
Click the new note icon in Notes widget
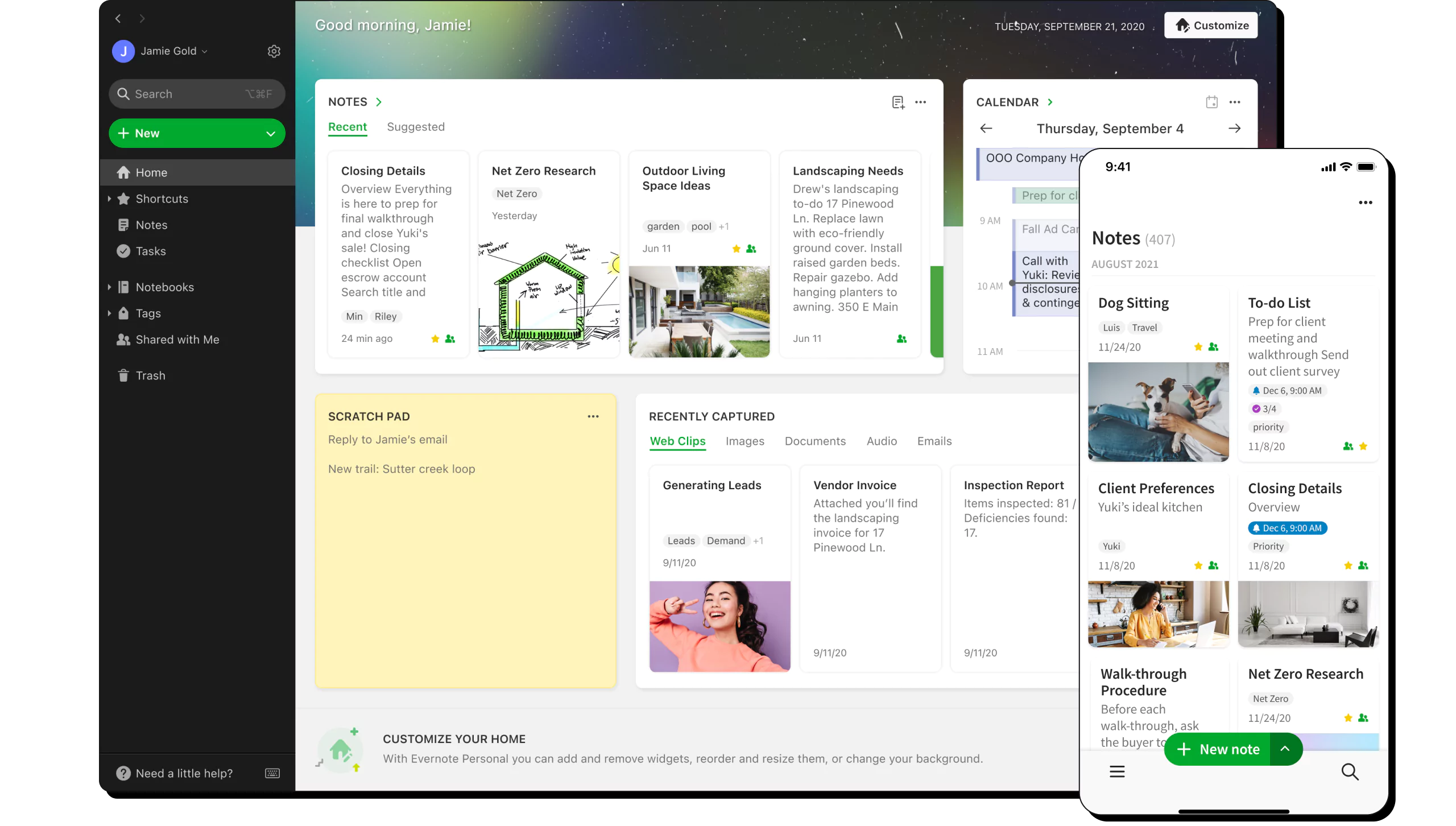click(x=898, y=102)
